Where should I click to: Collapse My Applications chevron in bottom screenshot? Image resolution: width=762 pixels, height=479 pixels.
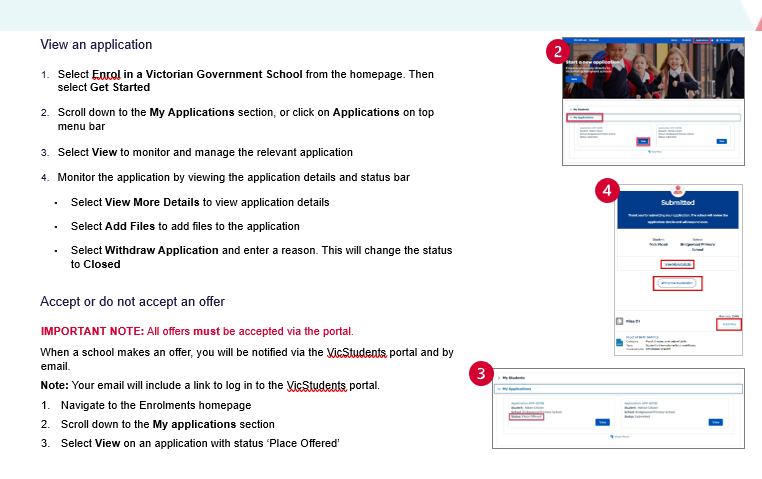(x=499, y=389)
